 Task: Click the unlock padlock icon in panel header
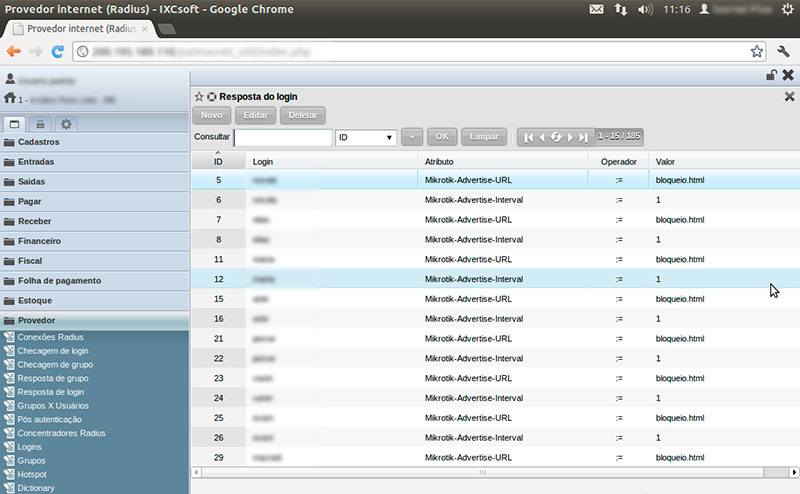pyautogui.click(x=771, y=75)
